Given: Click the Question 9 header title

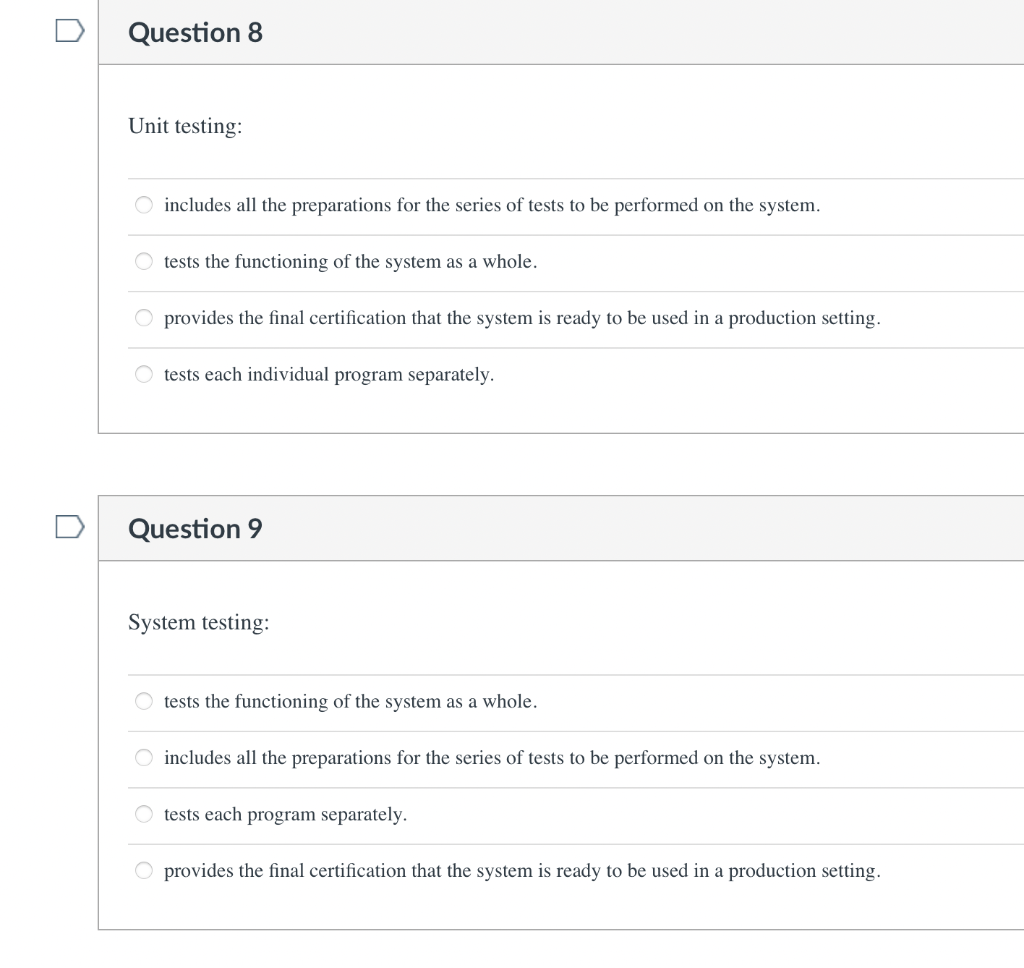Looking at the screenshot, I should coord(196,529).
